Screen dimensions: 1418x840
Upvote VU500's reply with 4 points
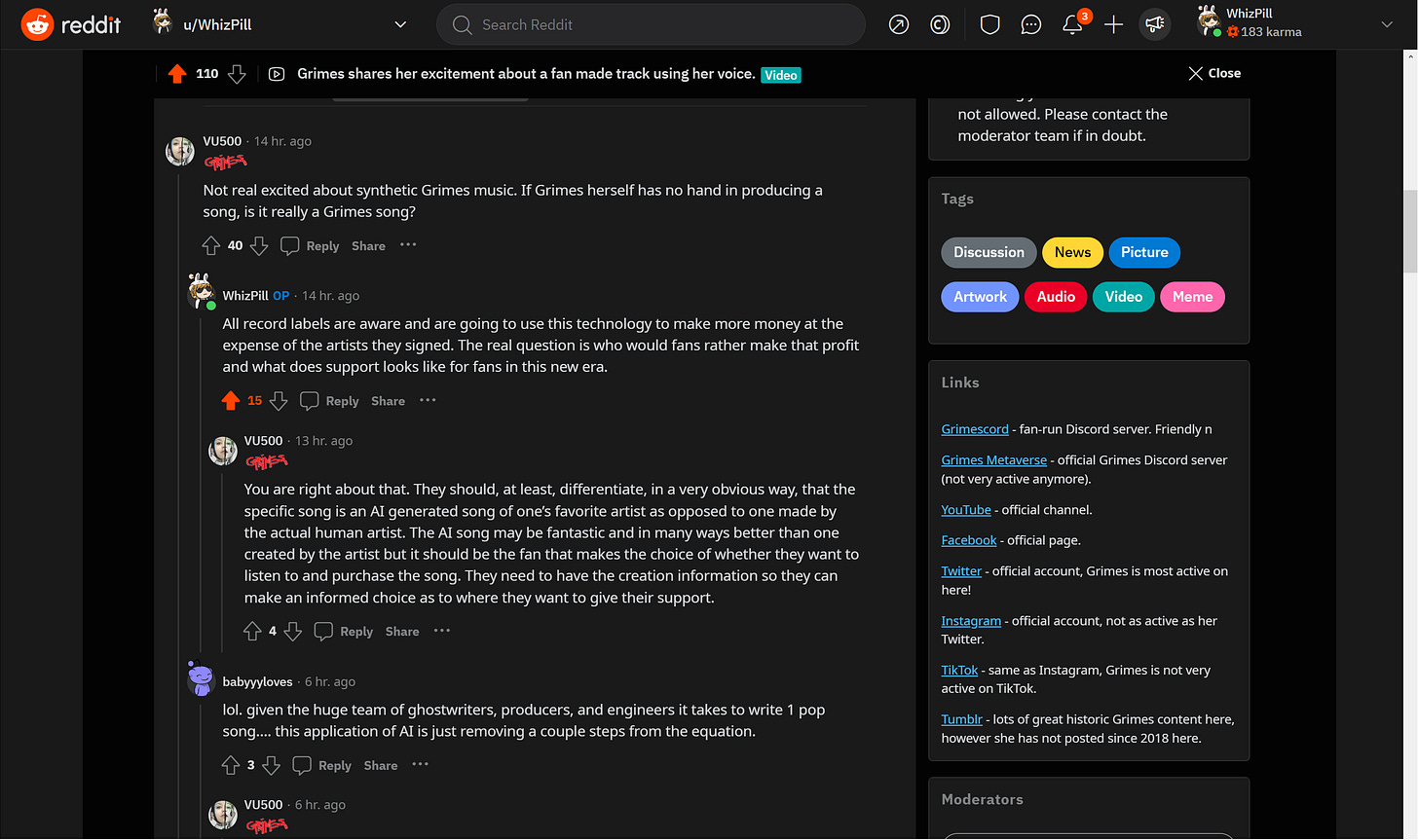(252, 632)
